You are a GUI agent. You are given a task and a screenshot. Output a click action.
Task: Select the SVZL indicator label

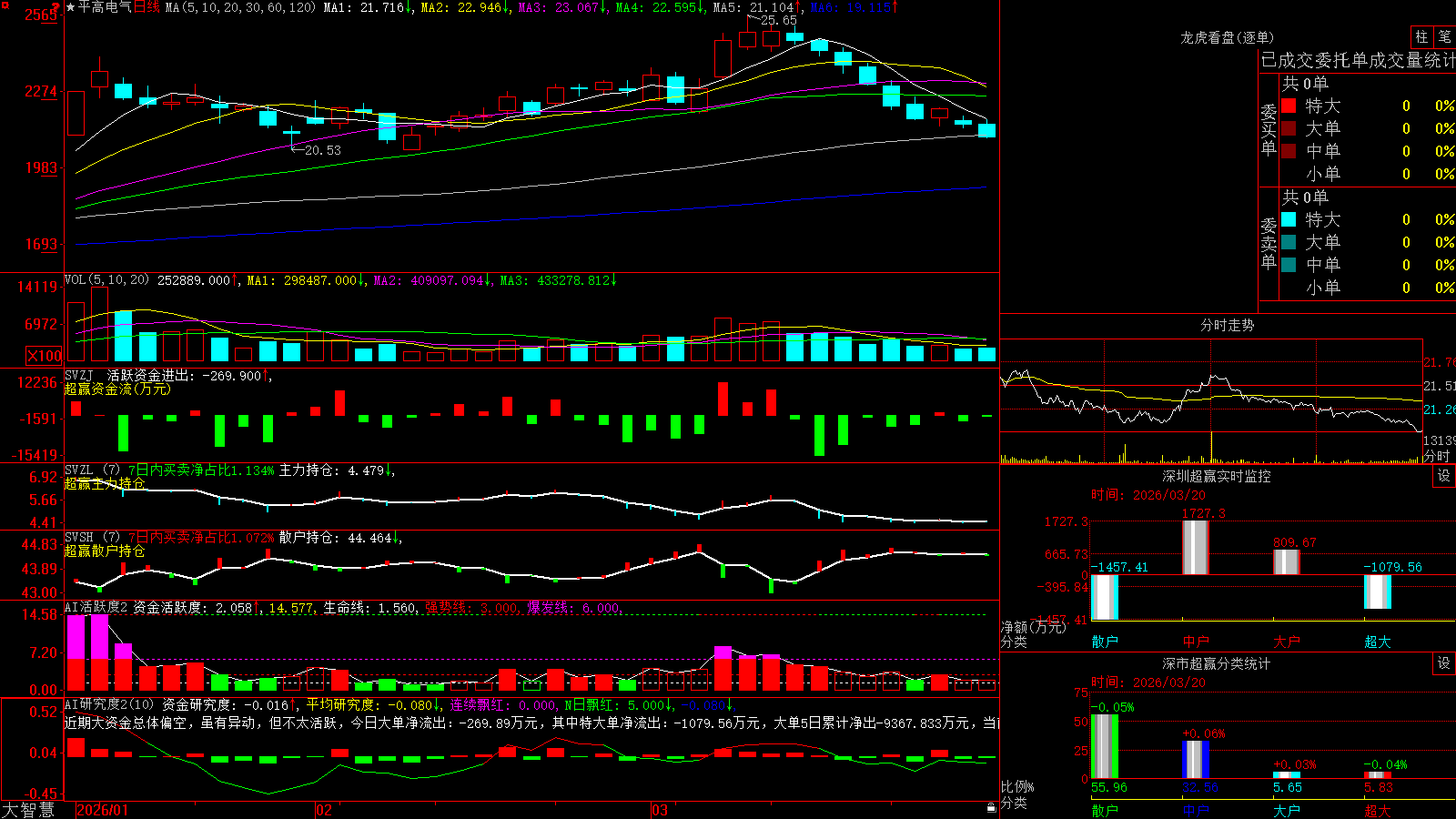coord(79,470)
